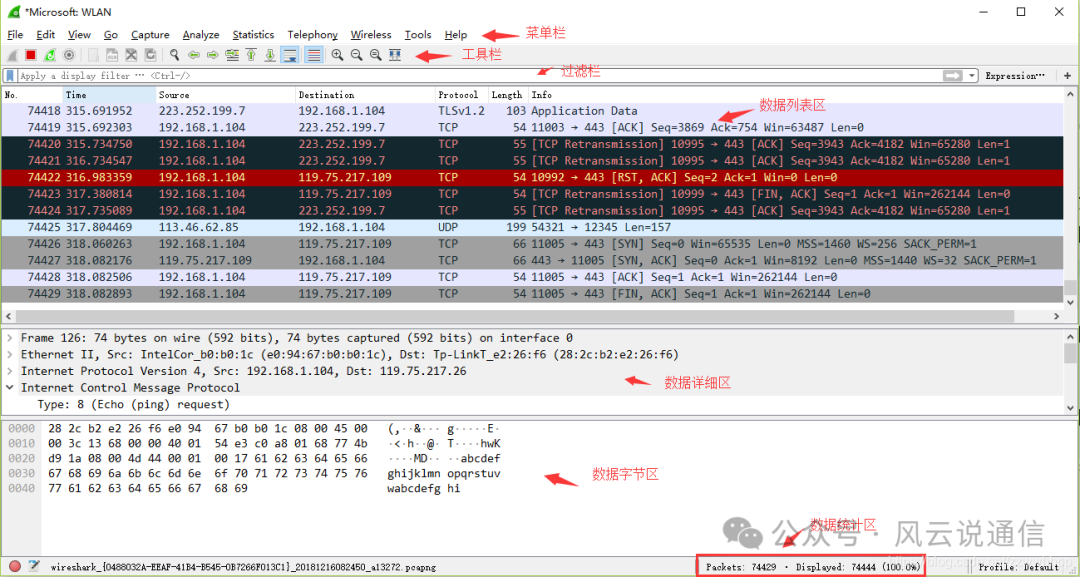This screenshot has height=577, width=1080.
Task: Select packet 74426 SYN to 119.75.217.109
Action: coord(532,244)
